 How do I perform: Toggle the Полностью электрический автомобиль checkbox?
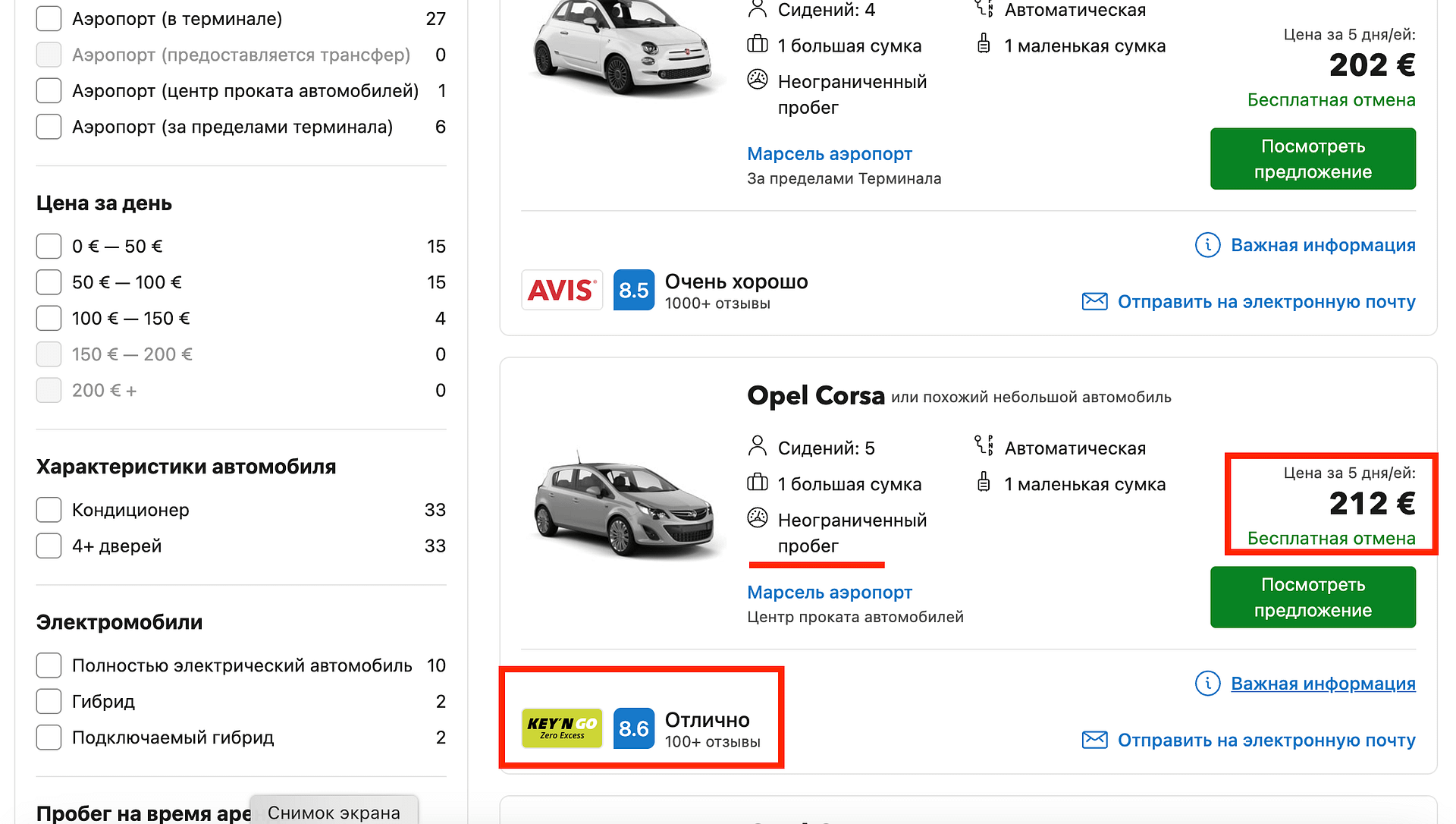pos(49,665)
